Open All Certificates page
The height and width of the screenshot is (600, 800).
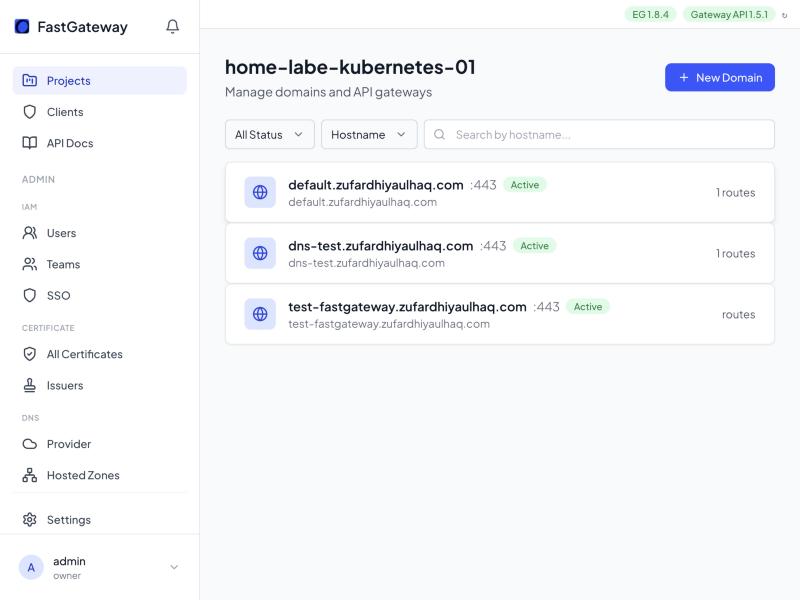click(99, 354)
